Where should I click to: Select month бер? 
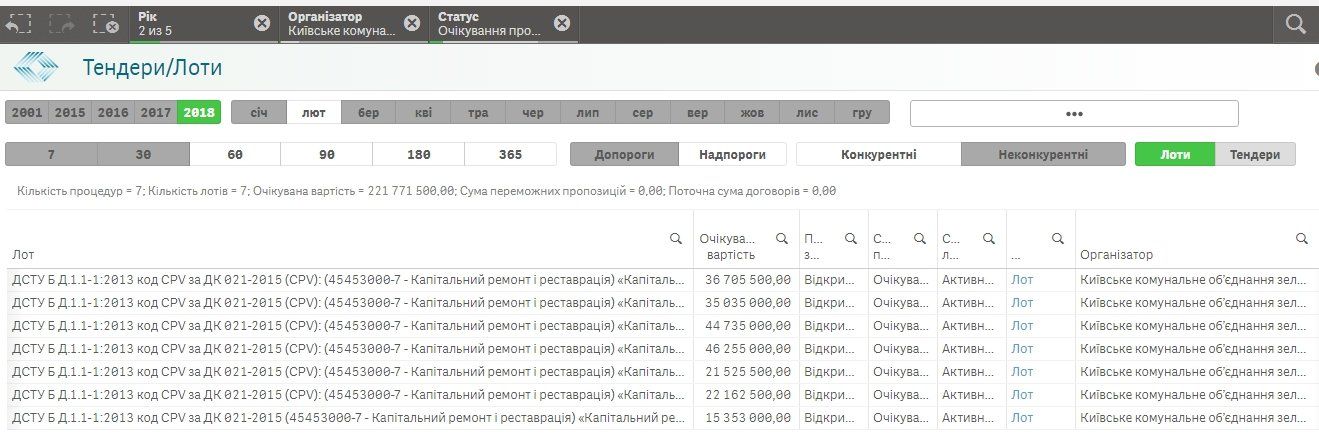pos(369,113)
